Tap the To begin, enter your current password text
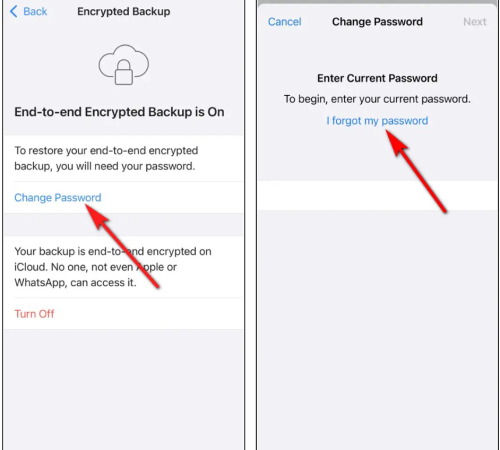Screen dimensions: 500x450 (377, 99)
